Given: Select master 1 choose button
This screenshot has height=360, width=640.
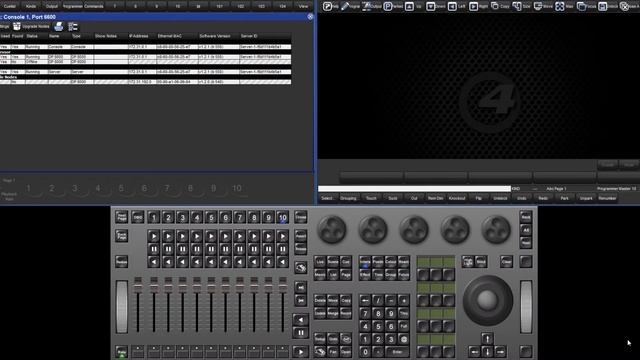Looking at the screenshot, I should [153, 217].
